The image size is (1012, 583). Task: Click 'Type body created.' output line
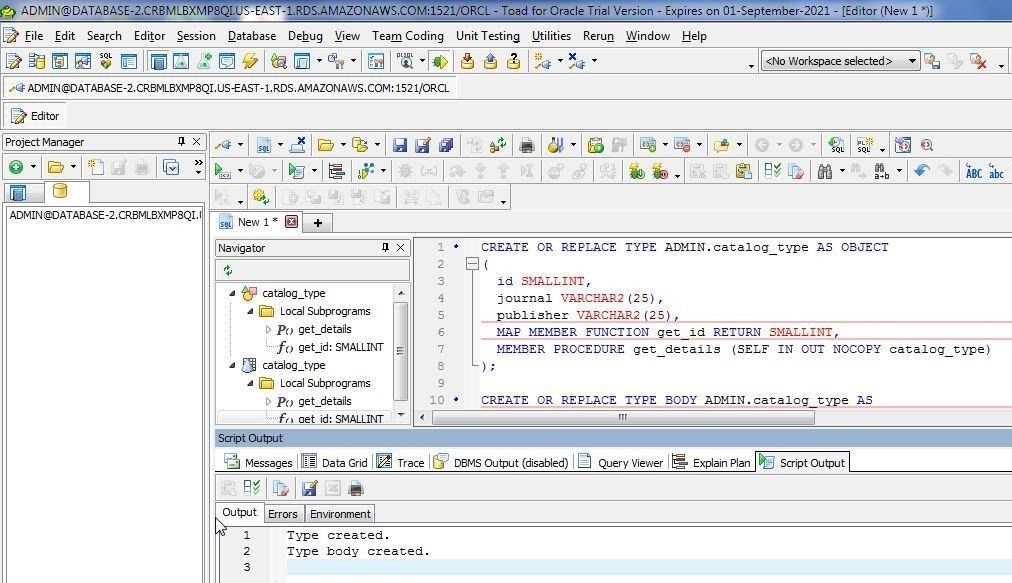(x=358, y=551)
